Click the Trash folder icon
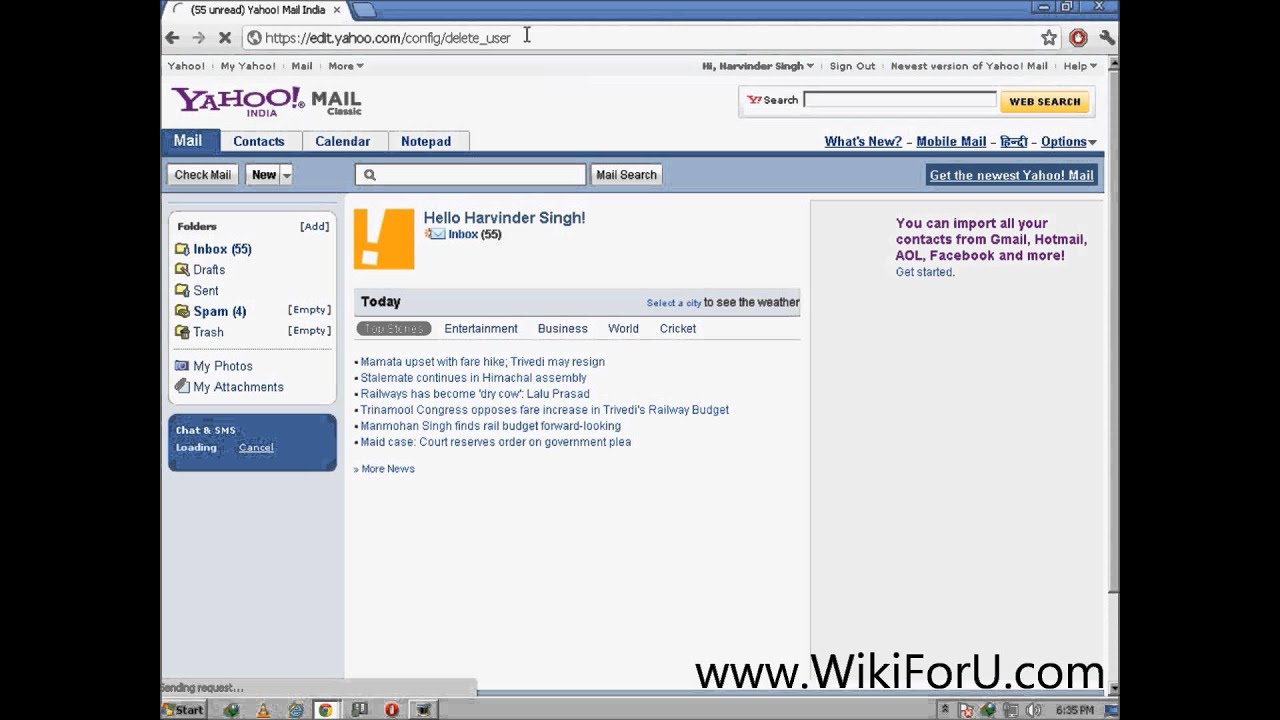The height and width of the screenshot is (720, 1280). 182,332
